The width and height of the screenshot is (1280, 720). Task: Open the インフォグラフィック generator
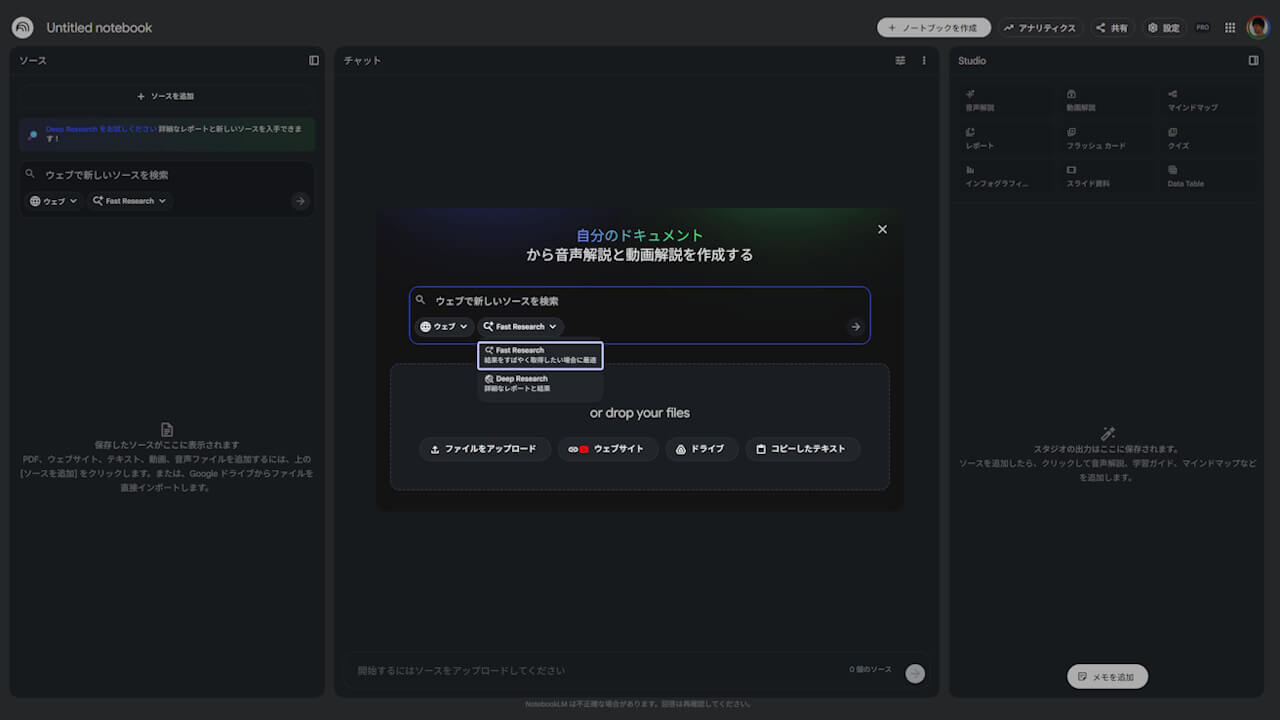(x=1000, y=176)
